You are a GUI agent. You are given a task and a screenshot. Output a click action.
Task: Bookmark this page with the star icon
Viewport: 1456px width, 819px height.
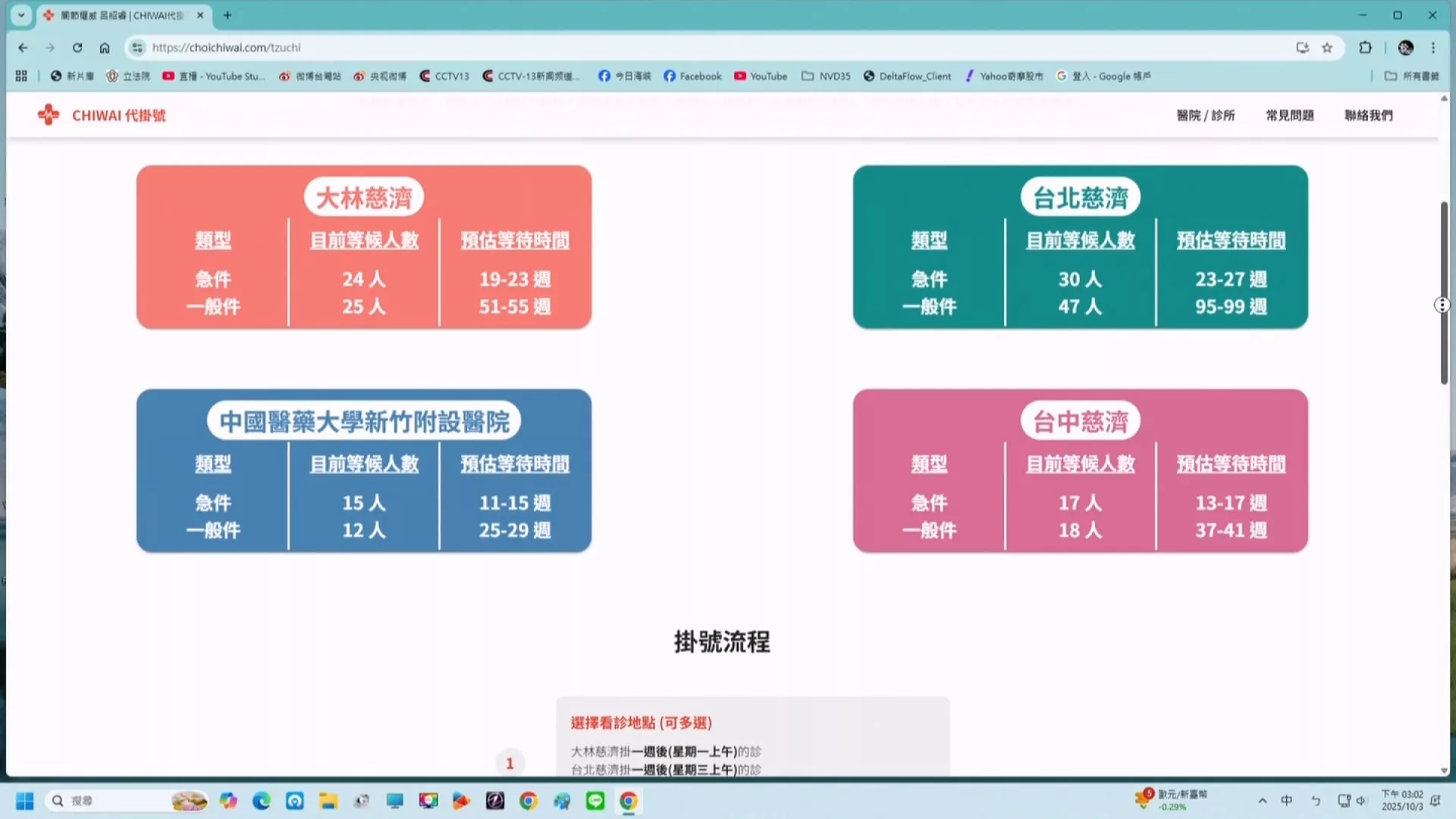coord(1327,48)
